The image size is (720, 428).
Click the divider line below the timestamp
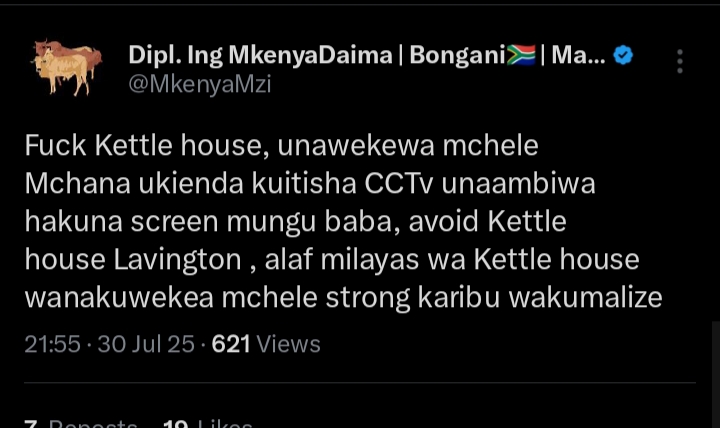coord(360,383)
